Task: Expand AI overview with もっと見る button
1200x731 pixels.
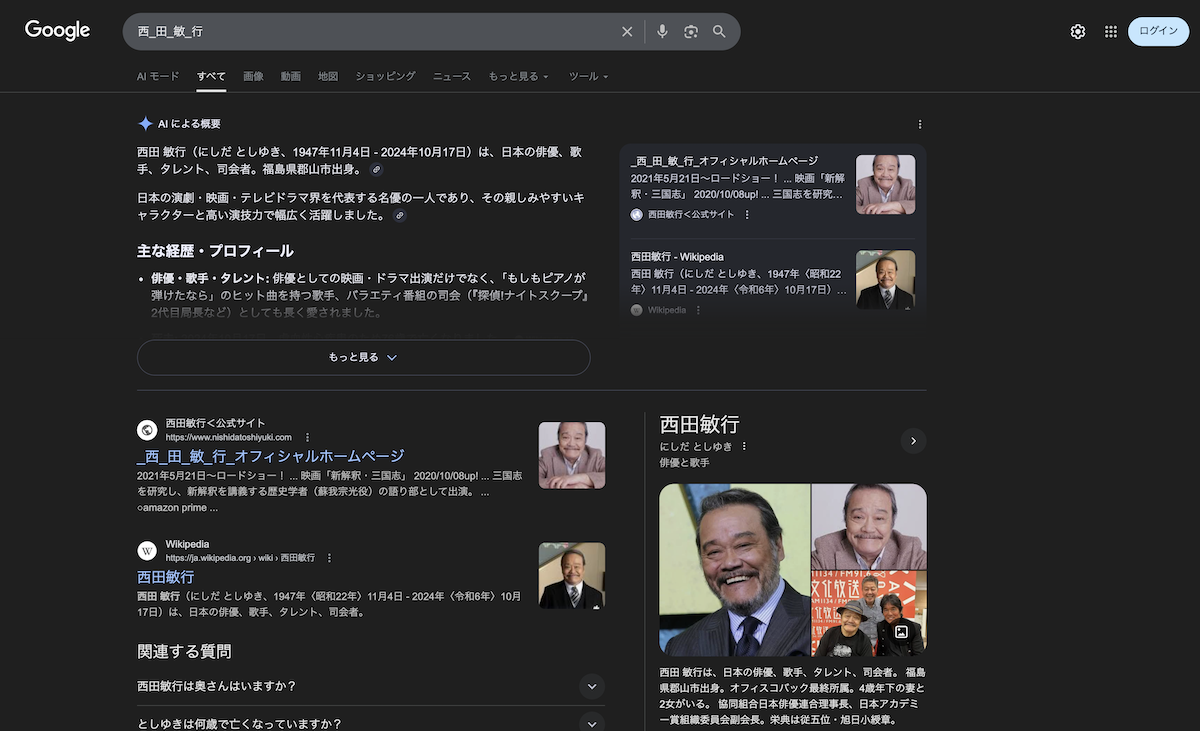Action: coord(363,357)
